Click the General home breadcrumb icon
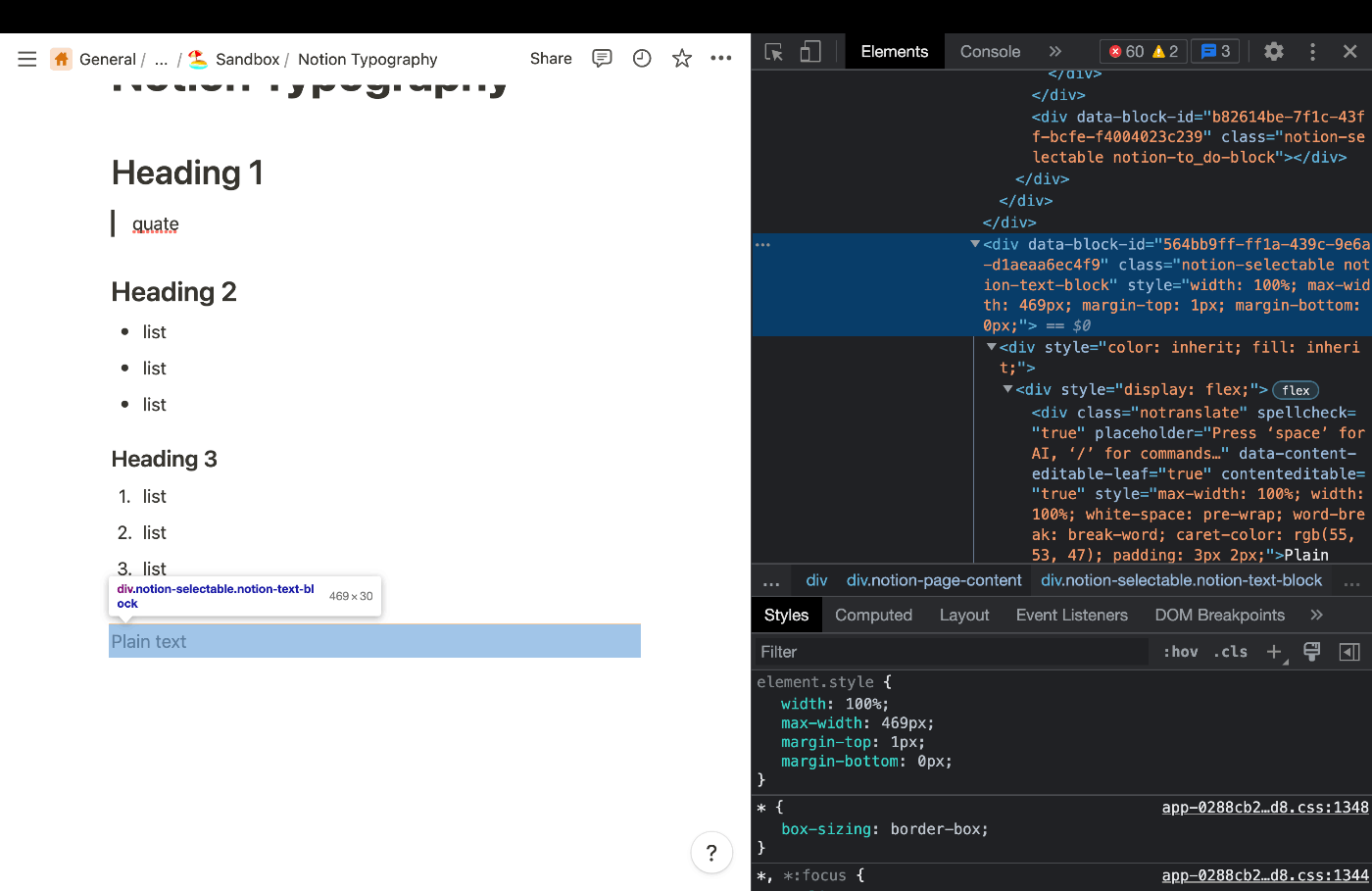This screenshot has width=1372, height=891. click(62, 59)
